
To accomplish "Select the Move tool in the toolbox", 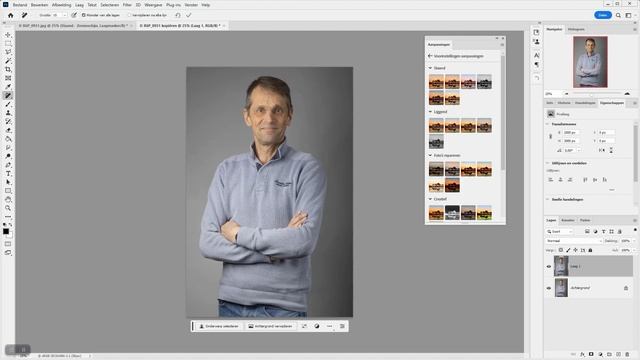I will [x=8, y=35].
